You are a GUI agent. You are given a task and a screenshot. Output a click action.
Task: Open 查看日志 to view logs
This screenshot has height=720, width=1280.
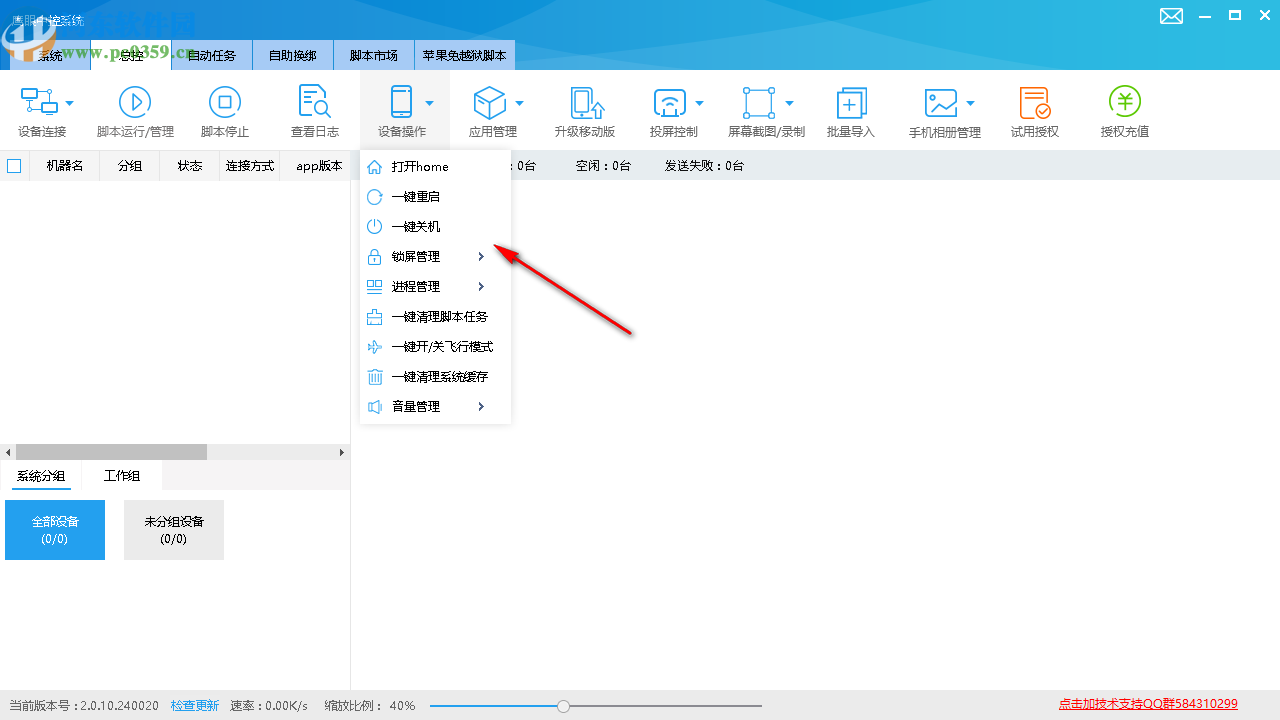[x=314, y=110]
